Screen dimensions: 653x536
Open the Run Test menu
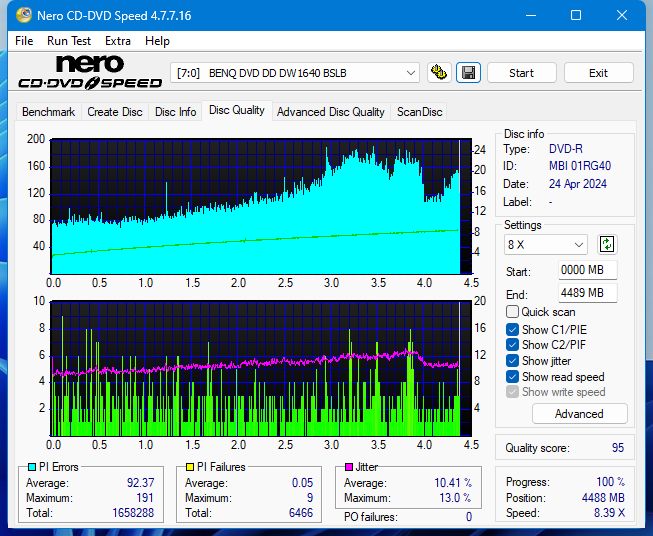coord(69,41)
